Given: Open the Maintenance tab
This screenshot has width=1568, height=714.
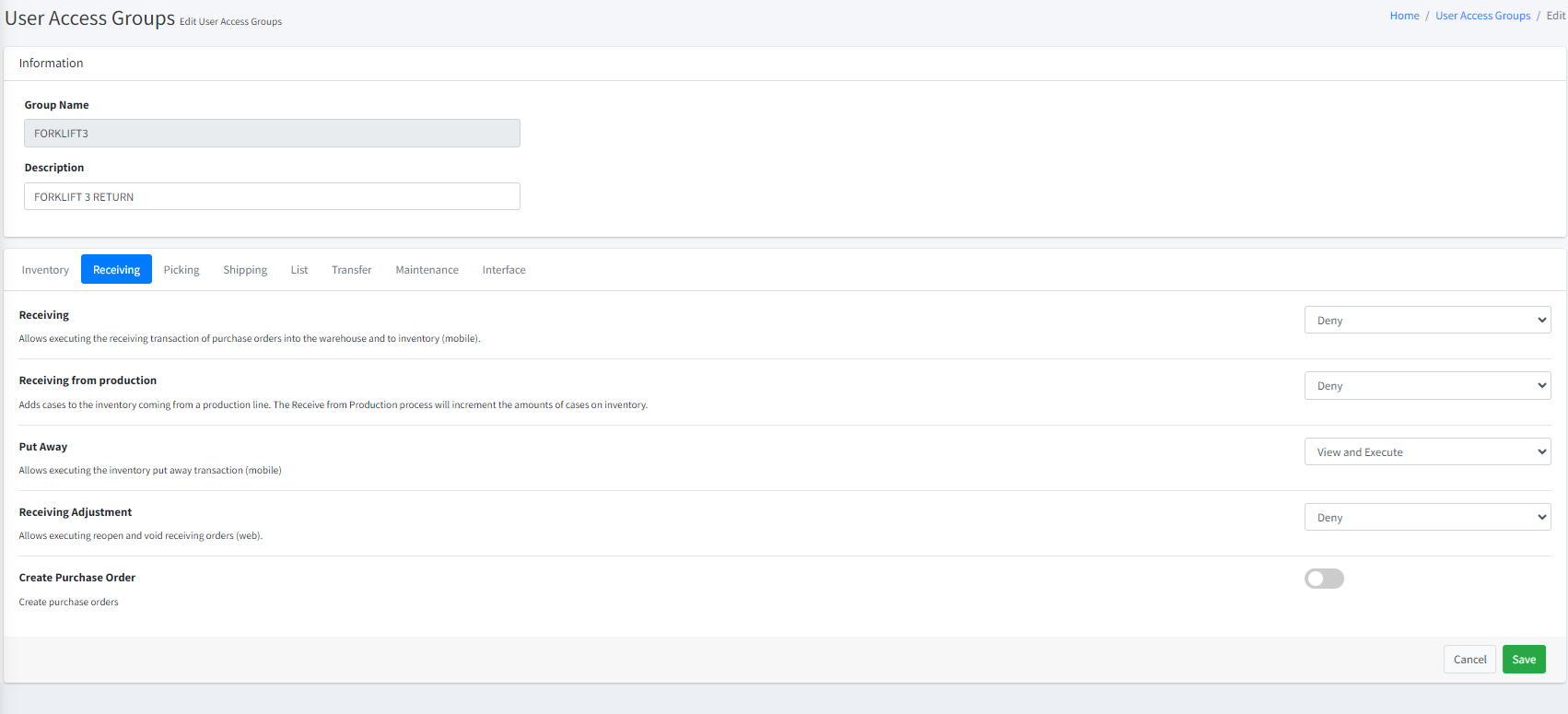Looking at the screenshot, I should click(x=427, y=270).
